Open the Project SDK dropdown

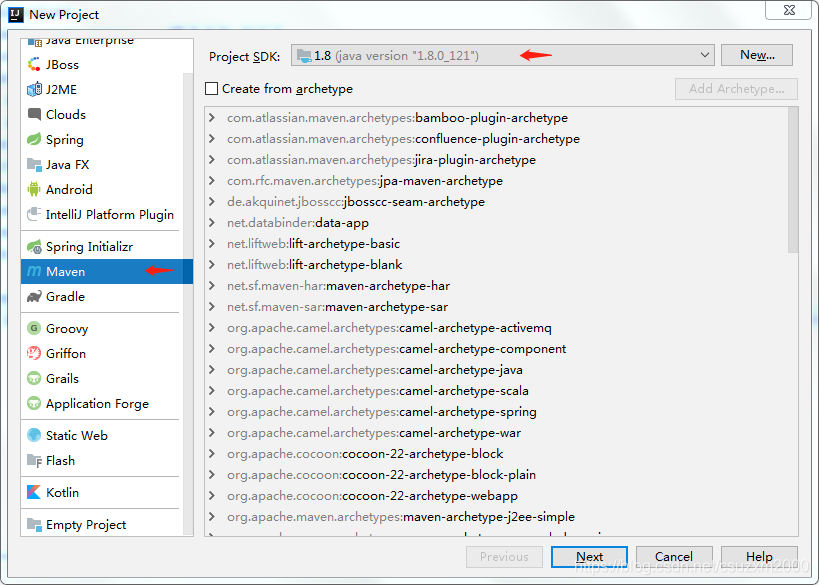(x=705, y=55)
